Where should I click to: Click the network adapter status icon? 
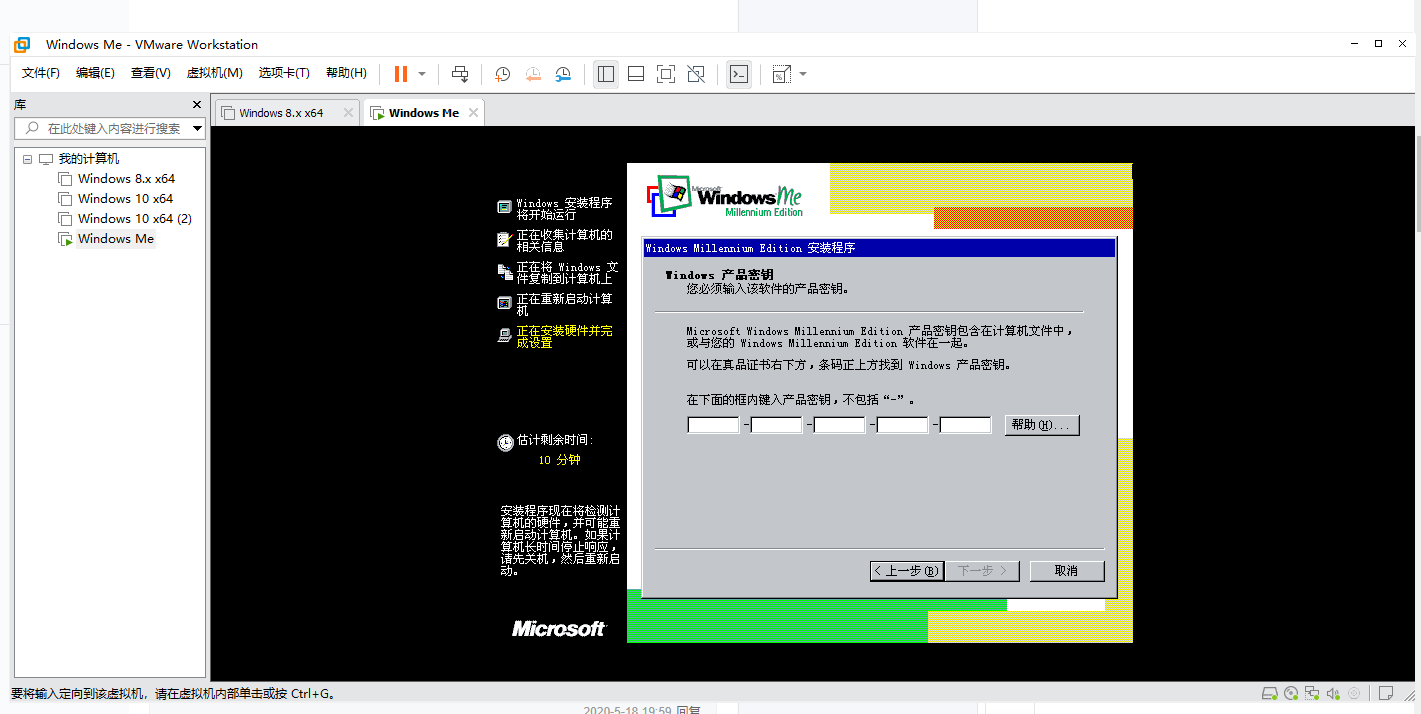tap(1313, 693)
